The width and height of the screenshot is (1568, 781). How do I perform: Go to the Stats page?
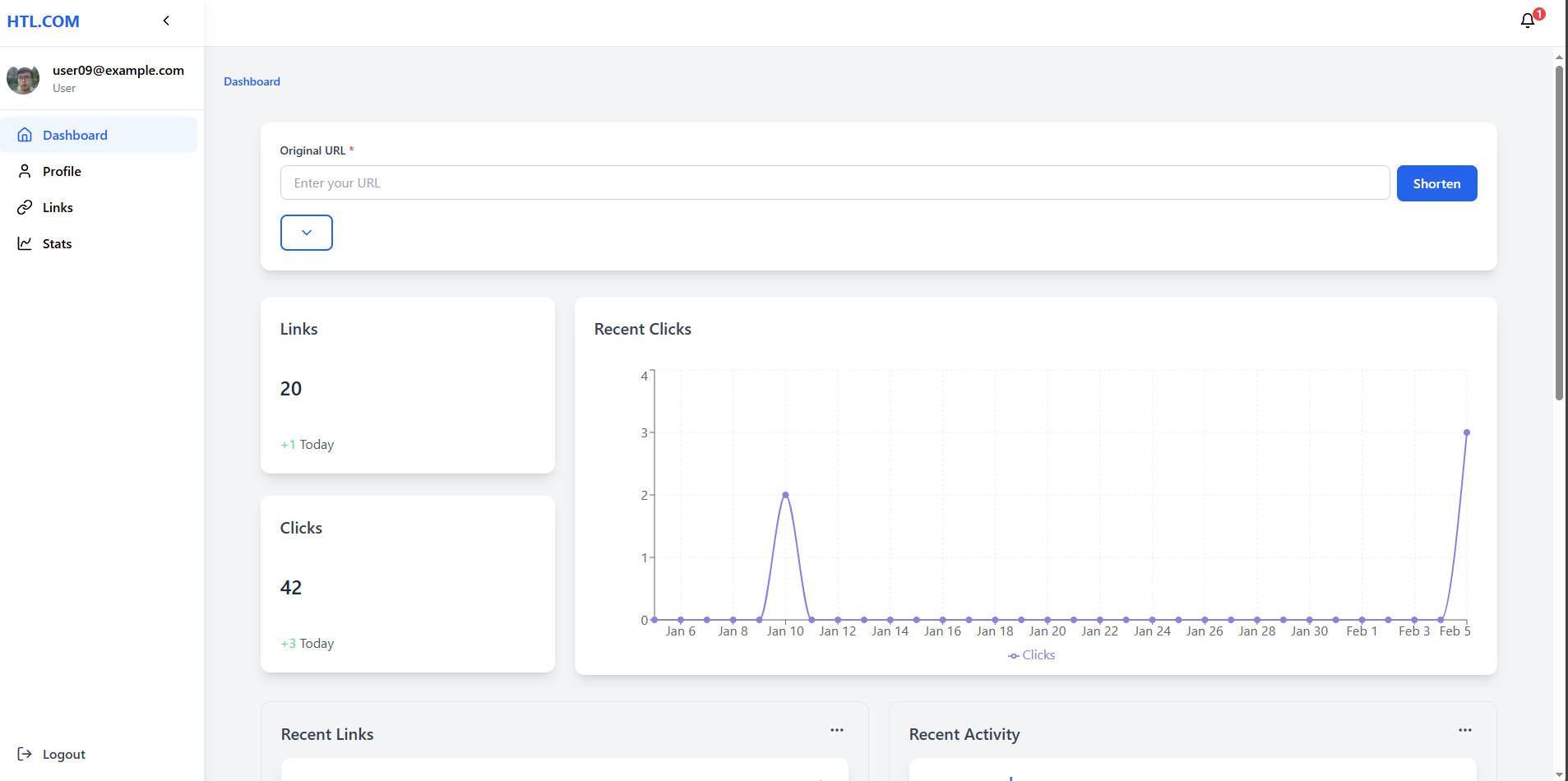(x=57, y=243)
